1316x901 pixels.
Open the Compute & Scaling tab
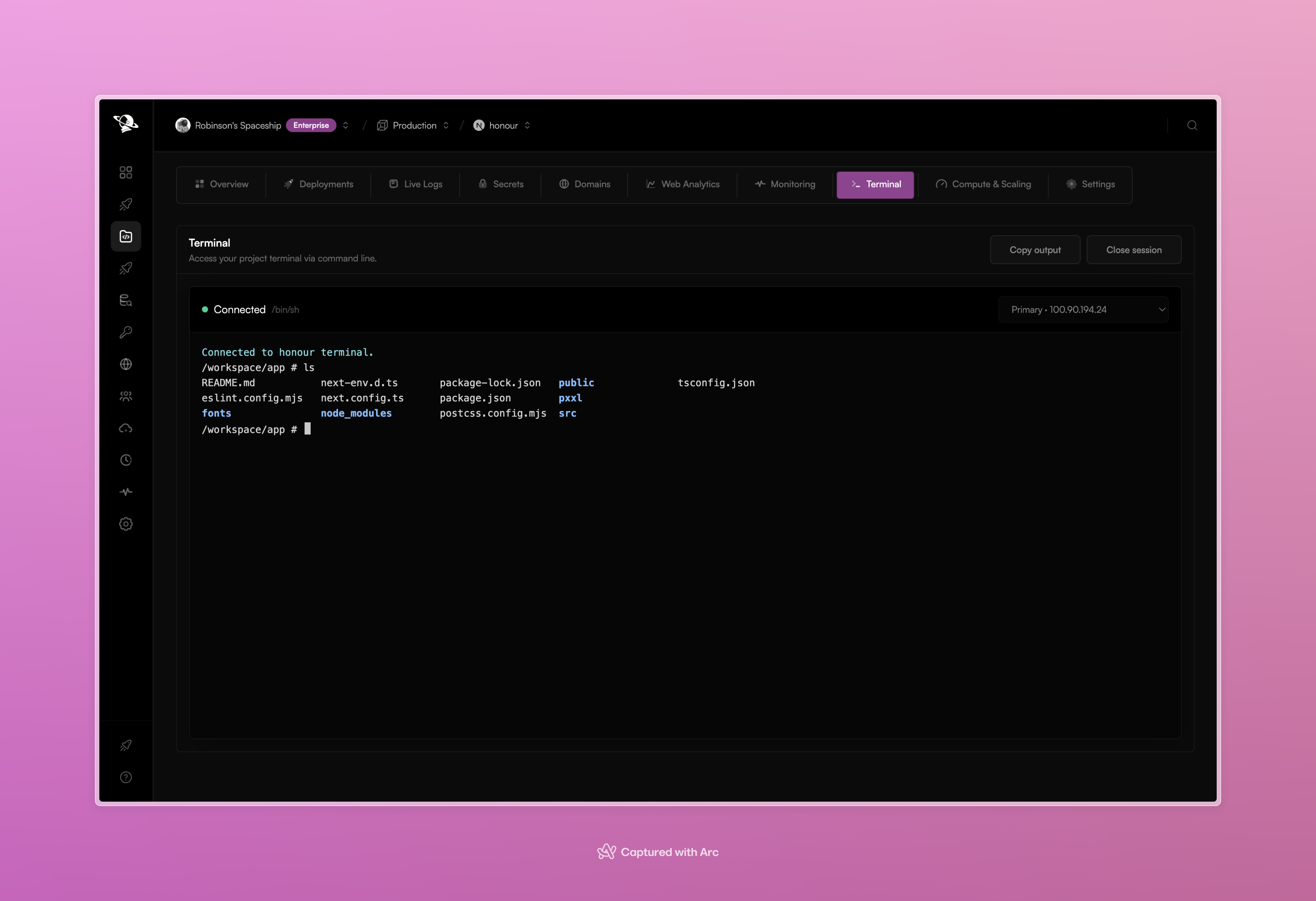pyautogui.click(x=983, y=184)
